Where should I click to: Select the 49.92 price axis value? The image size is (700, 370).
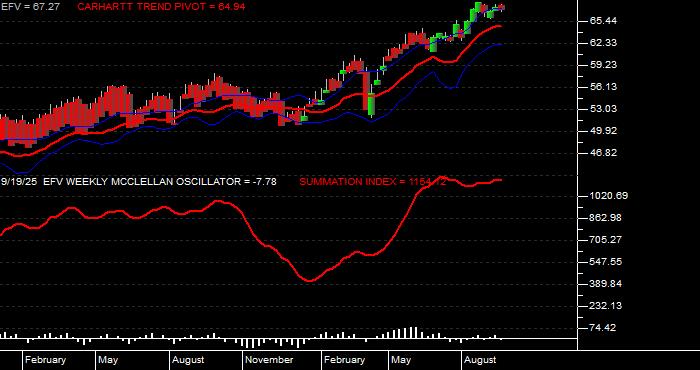click(603, 131)
